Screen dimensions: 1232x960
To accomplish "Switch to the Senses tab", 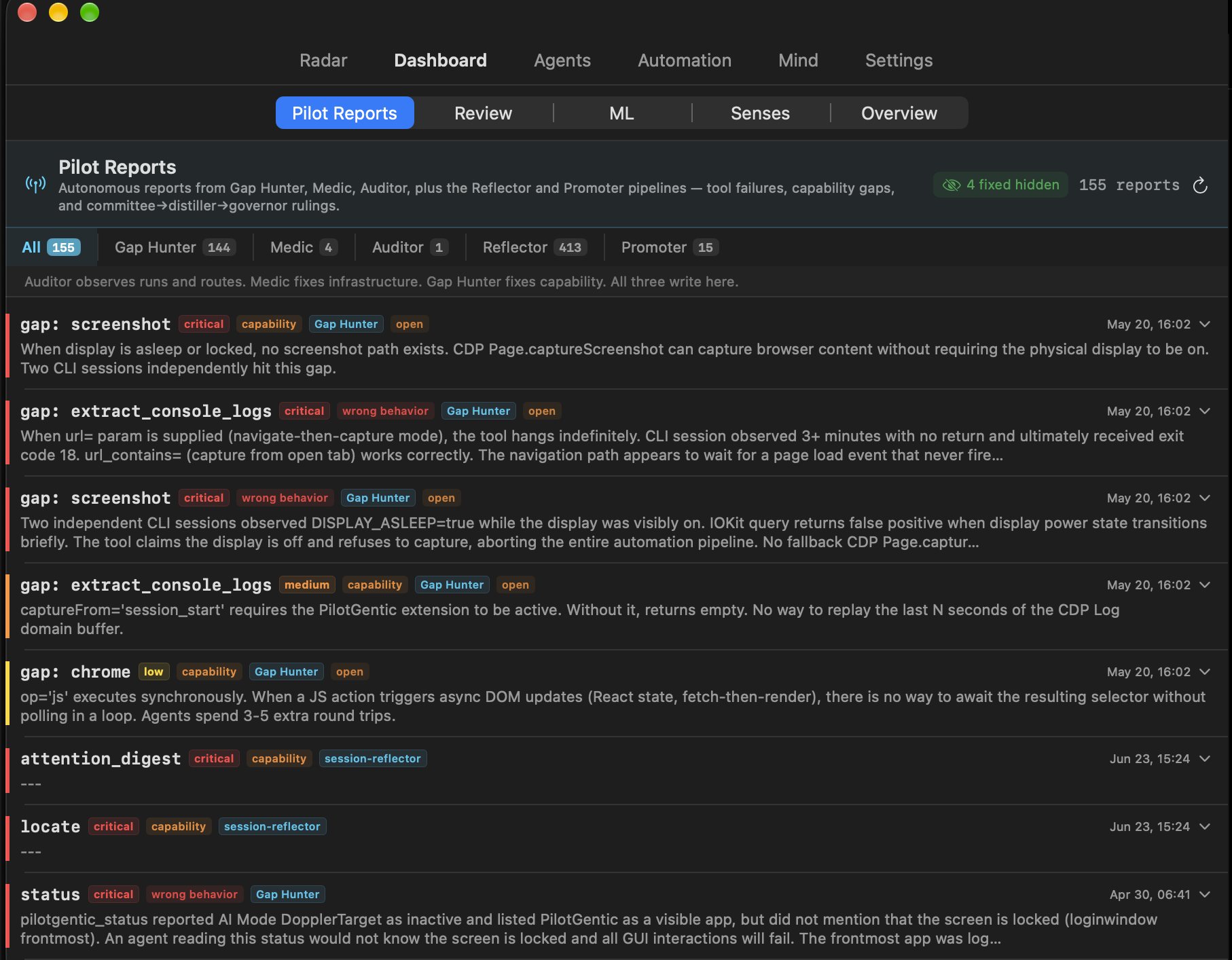I will [760, 113].
